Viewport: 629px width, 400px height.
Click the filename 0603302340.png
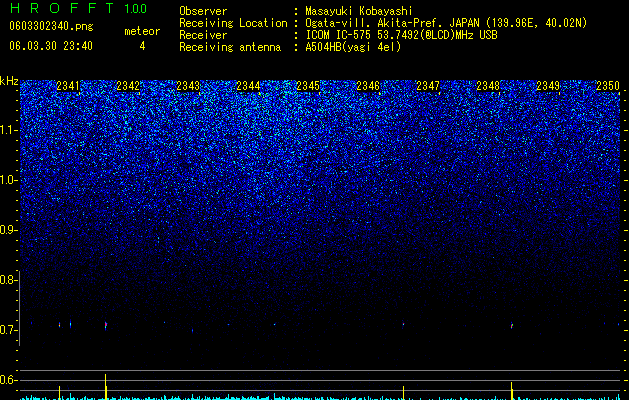51,26
